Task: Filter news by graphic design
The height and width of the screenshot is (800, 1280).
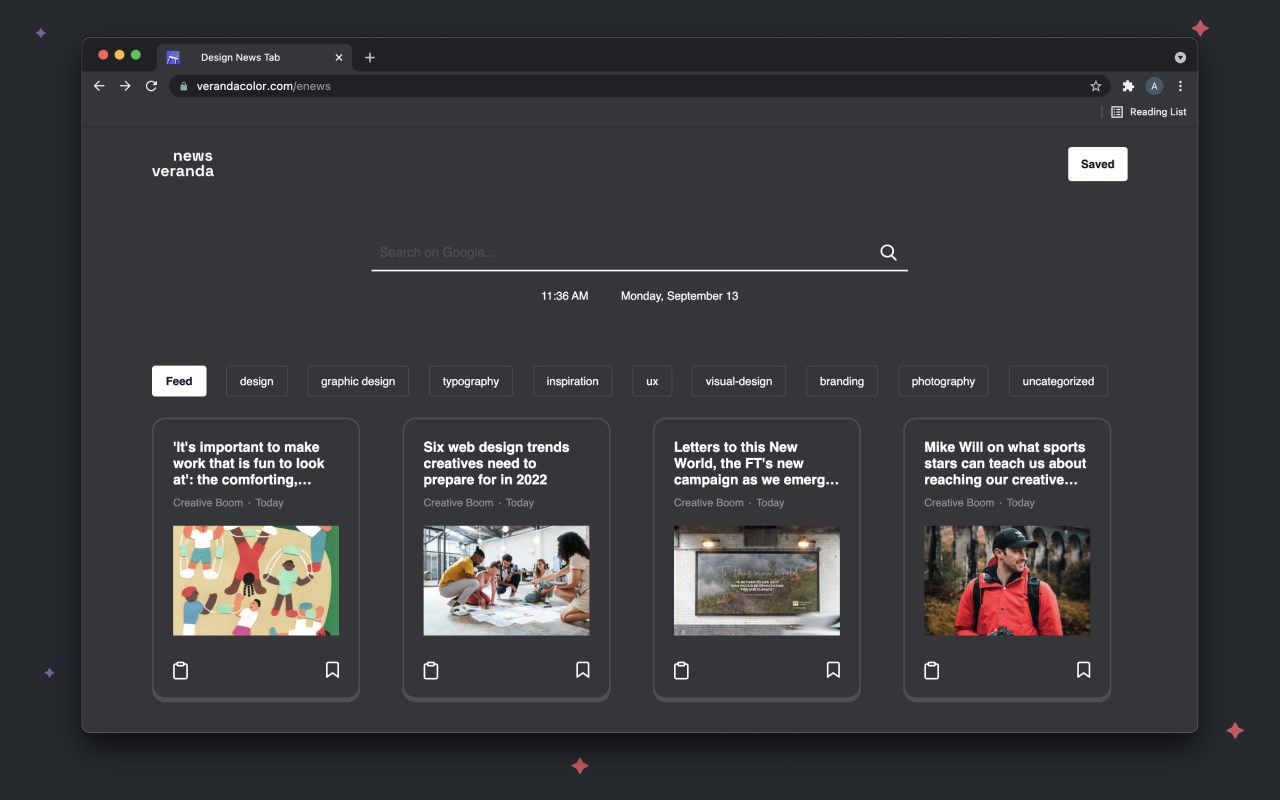Action: (358, 381)
